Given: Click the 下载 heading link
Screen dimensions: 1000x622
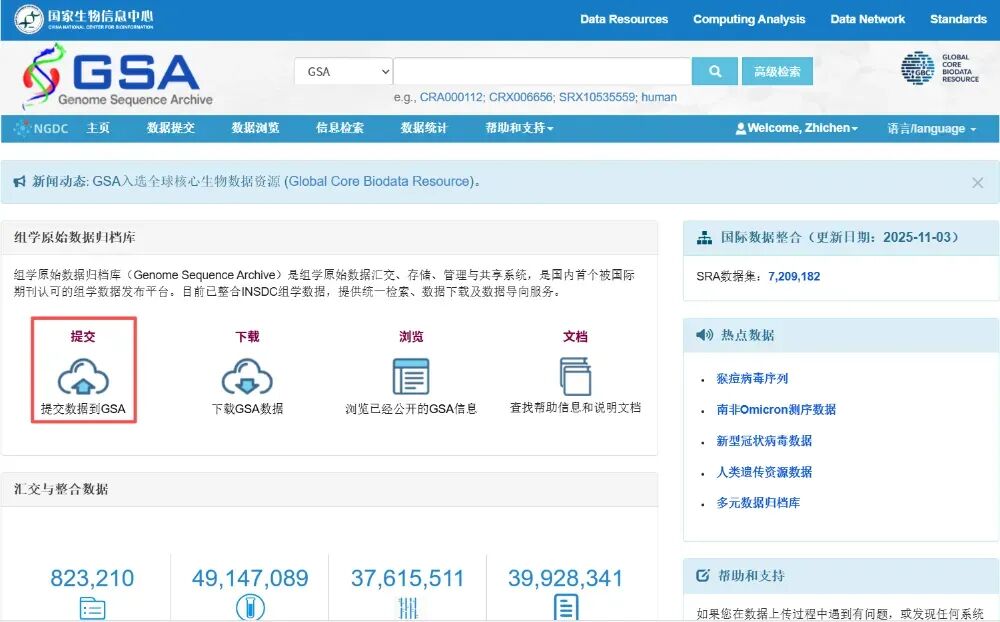Looking at the screenshot, I should point(247,336).
